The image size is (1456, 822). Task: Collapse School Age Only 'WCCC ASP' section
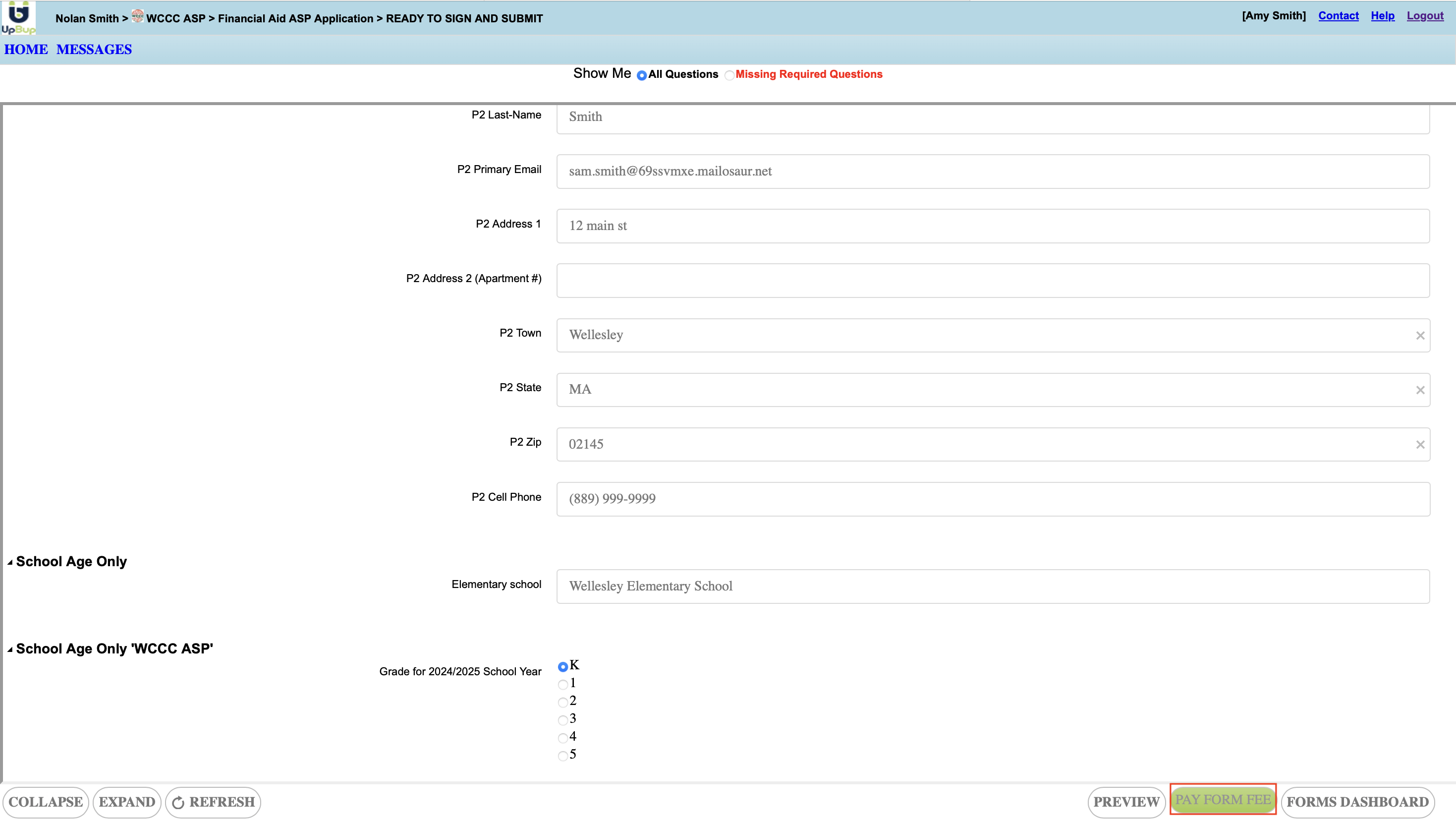pos(10,649)
